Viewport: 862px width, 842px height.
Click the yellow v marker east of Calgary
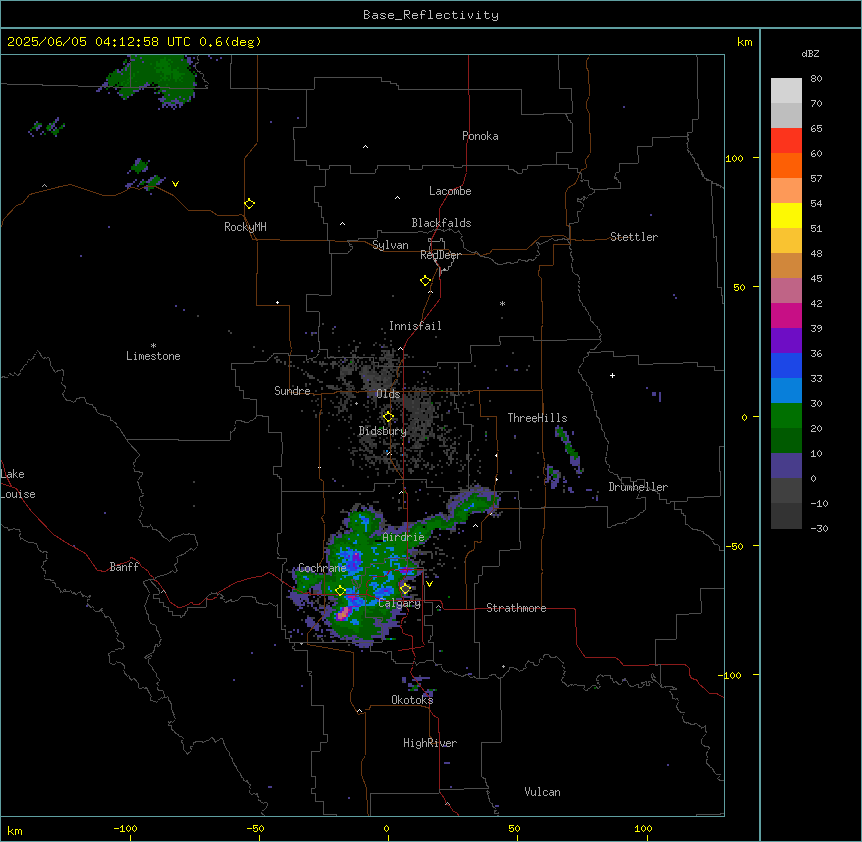click(x=429, y=584)
